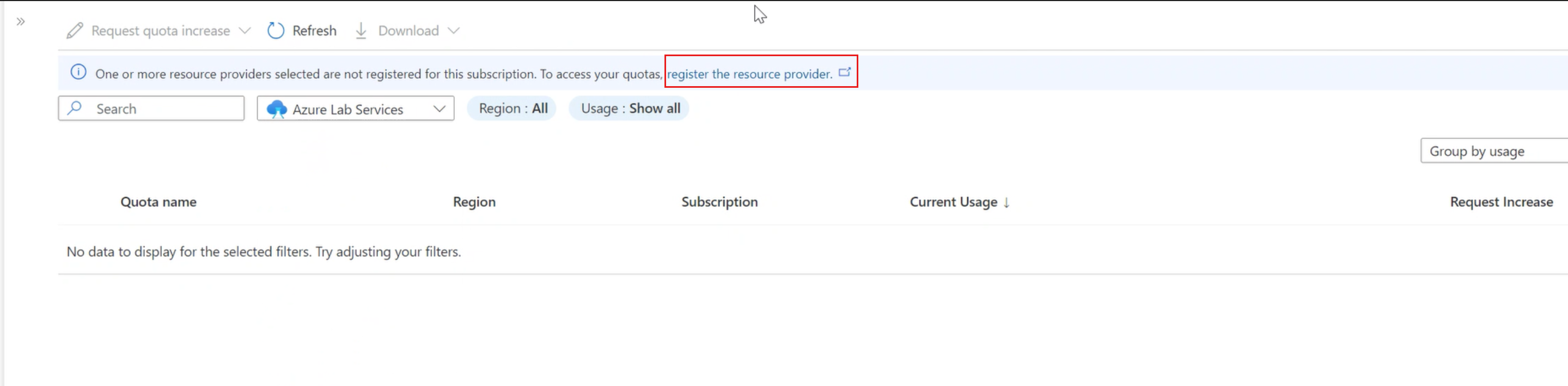Focus the Search input field
This screenshot has height=386, width=1568.
151,108
